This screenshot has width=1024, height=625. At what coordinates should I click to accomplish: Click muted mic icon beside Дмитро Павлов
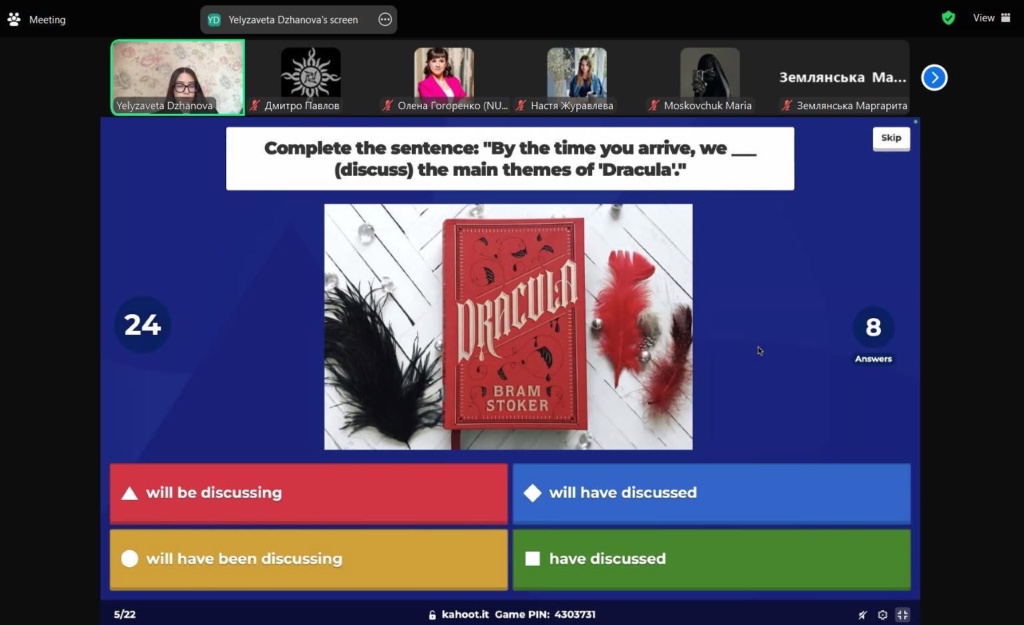pyautogui.click(x=255, y=105)
